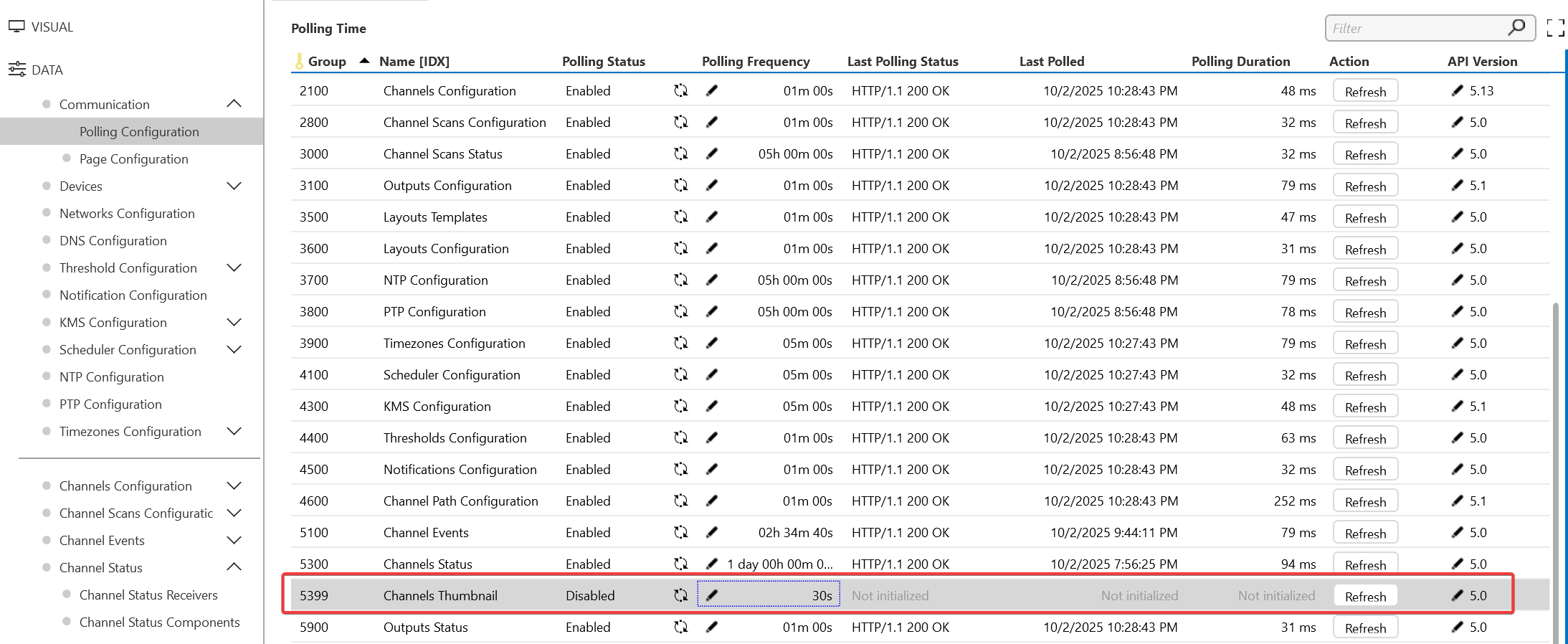1568x644 pixels.
Task: Click the search magnifier icon in Filter box
Action: pyautogui.click(x=1516, y=28)
